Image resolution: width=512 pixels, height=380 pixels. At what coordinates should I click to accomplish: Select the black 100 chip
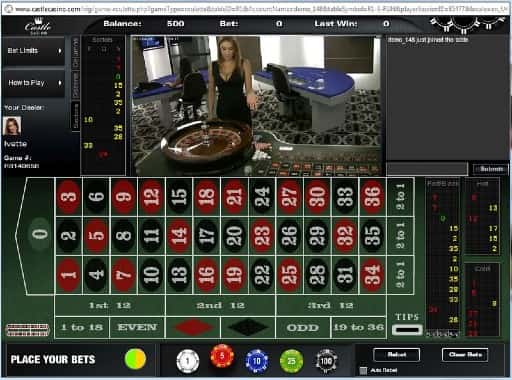(326, 361)
